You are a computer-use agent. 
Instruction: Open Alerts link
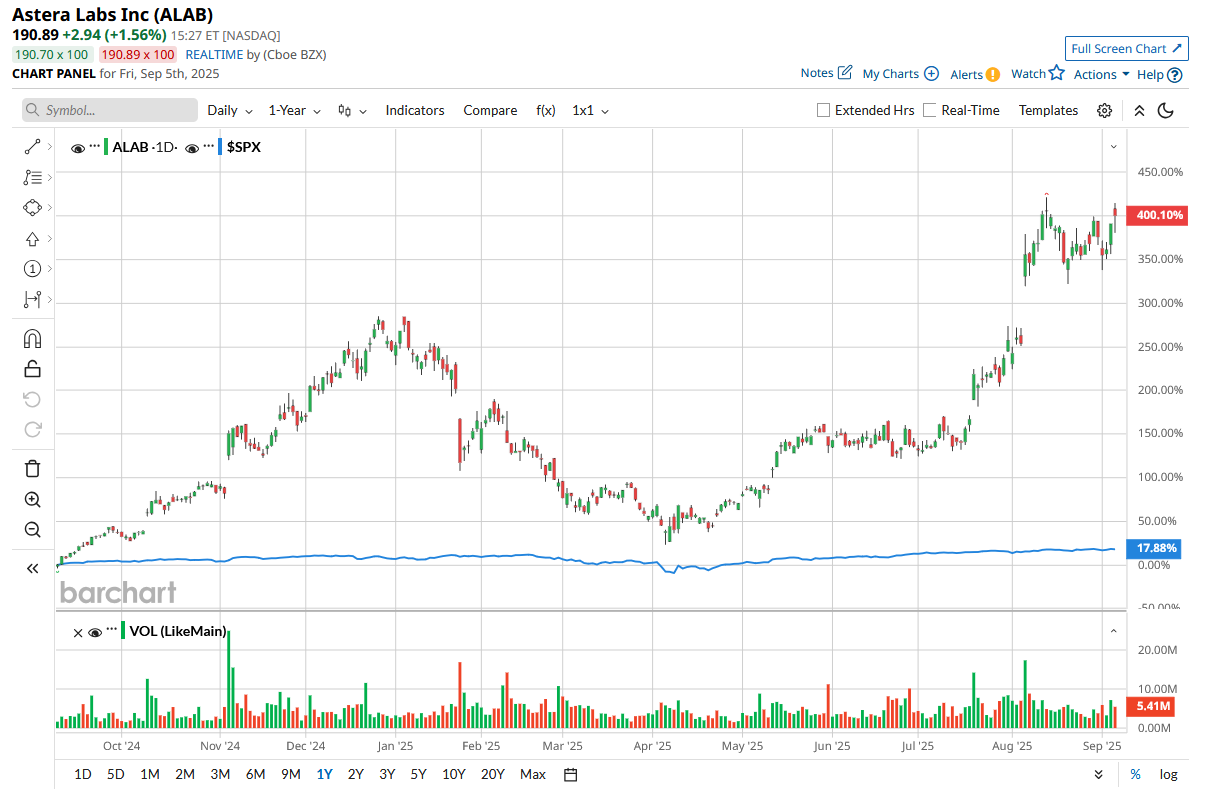click(975, 74)
